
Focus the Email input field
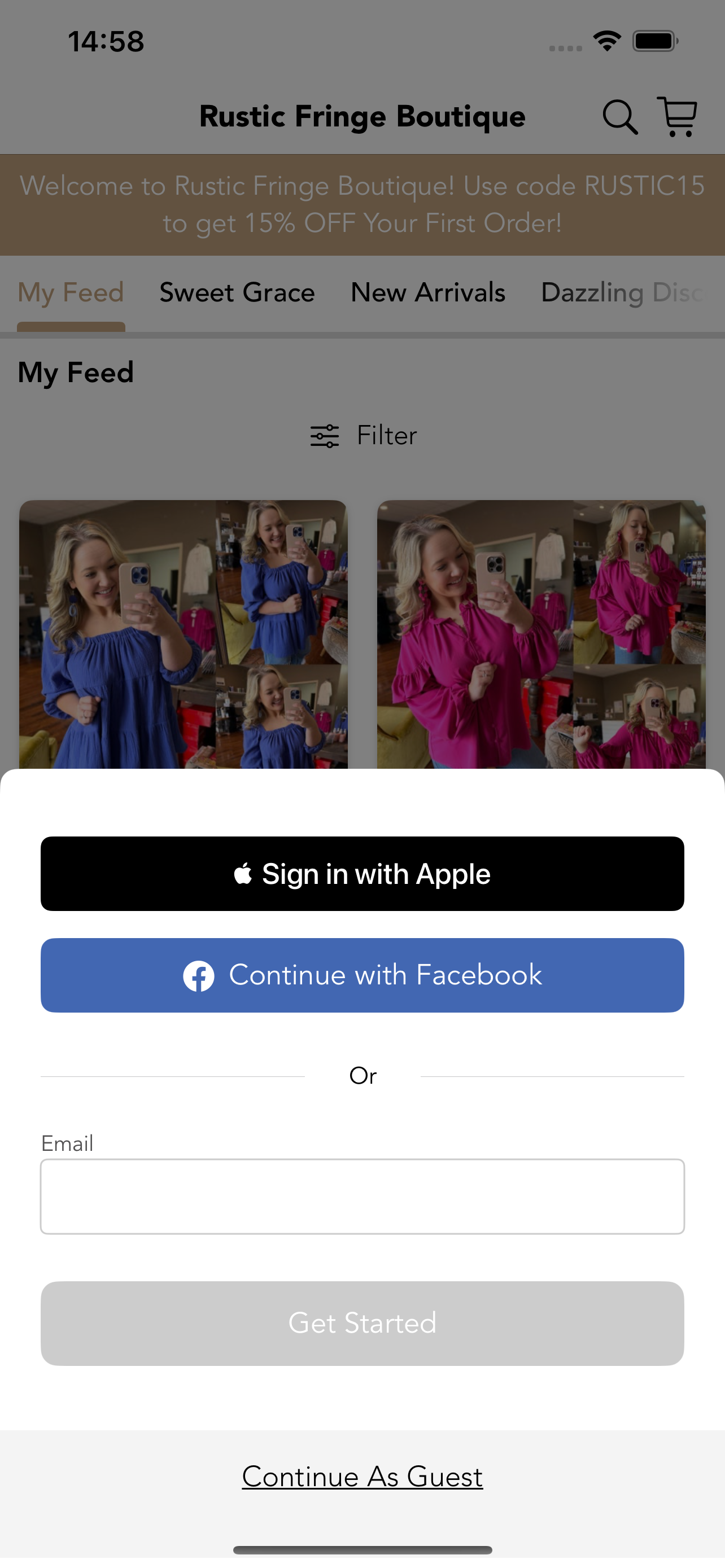(x=362, y=1196)
